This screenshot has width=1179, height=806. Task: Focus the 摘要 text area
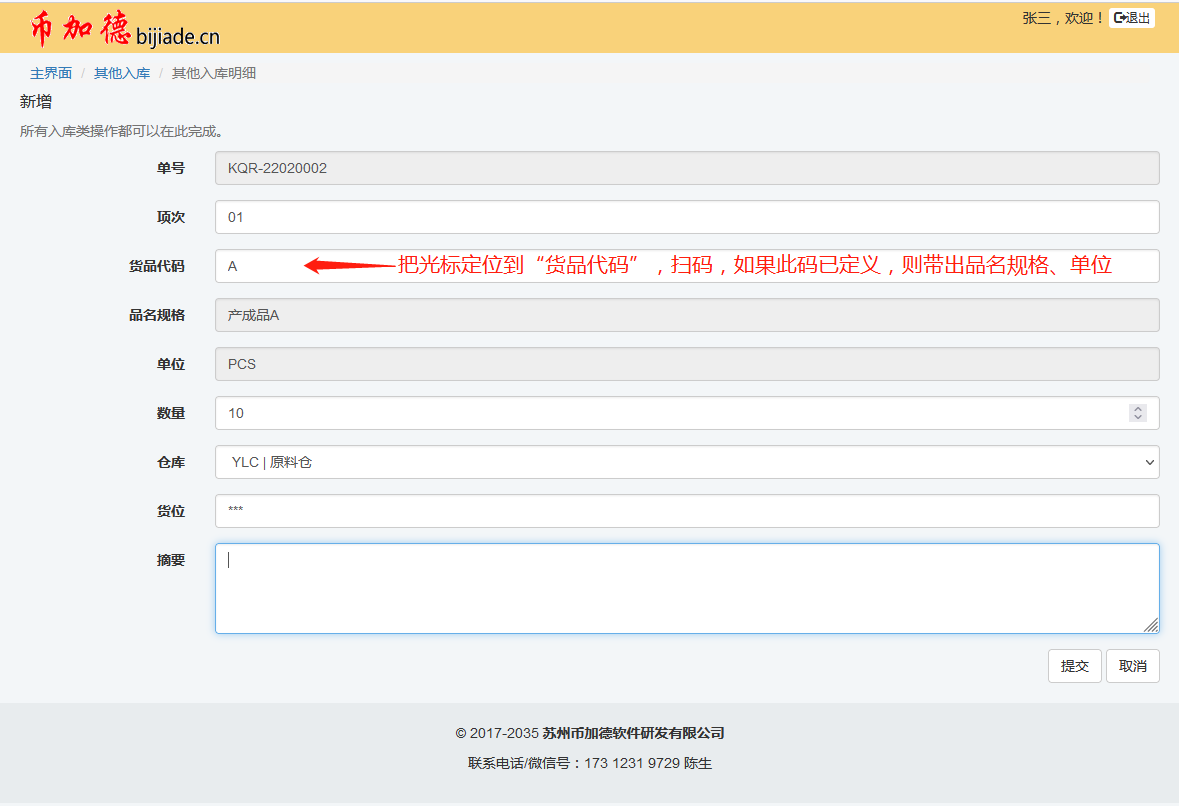686,588
